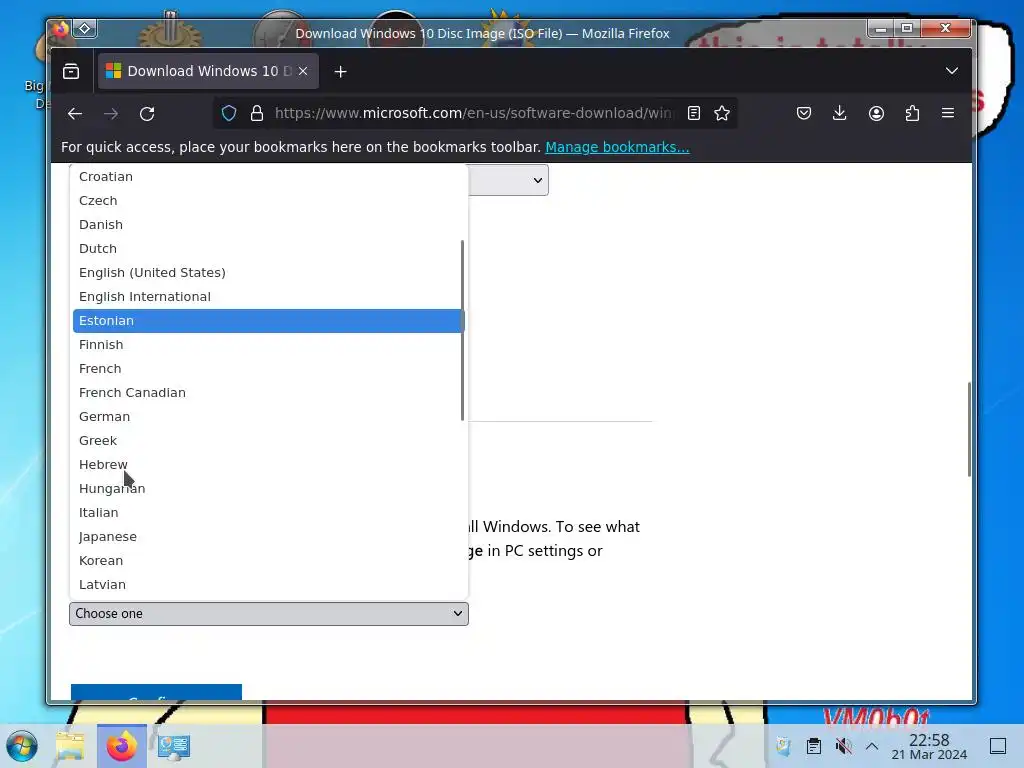Image resolution: width=1024 pixels, height=768 pixels.
Task: Open Firefox tracking protection shield
Action: (x=229, y=114)
